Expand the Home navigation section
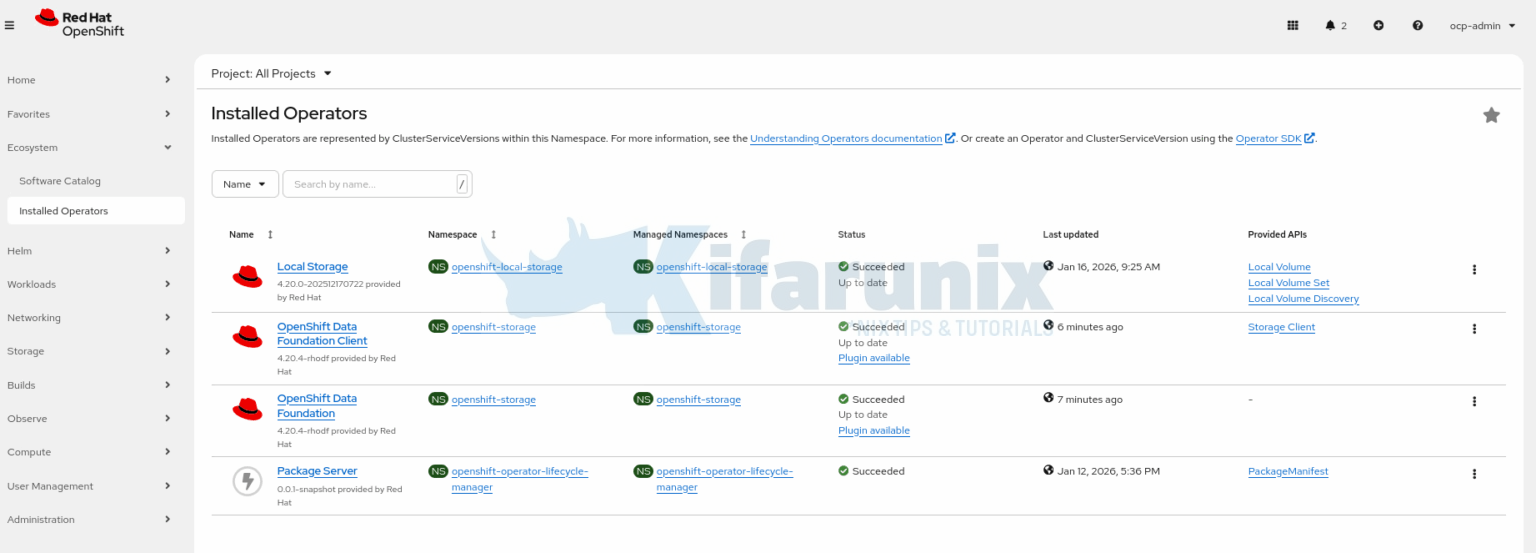 tap(89, 80)
